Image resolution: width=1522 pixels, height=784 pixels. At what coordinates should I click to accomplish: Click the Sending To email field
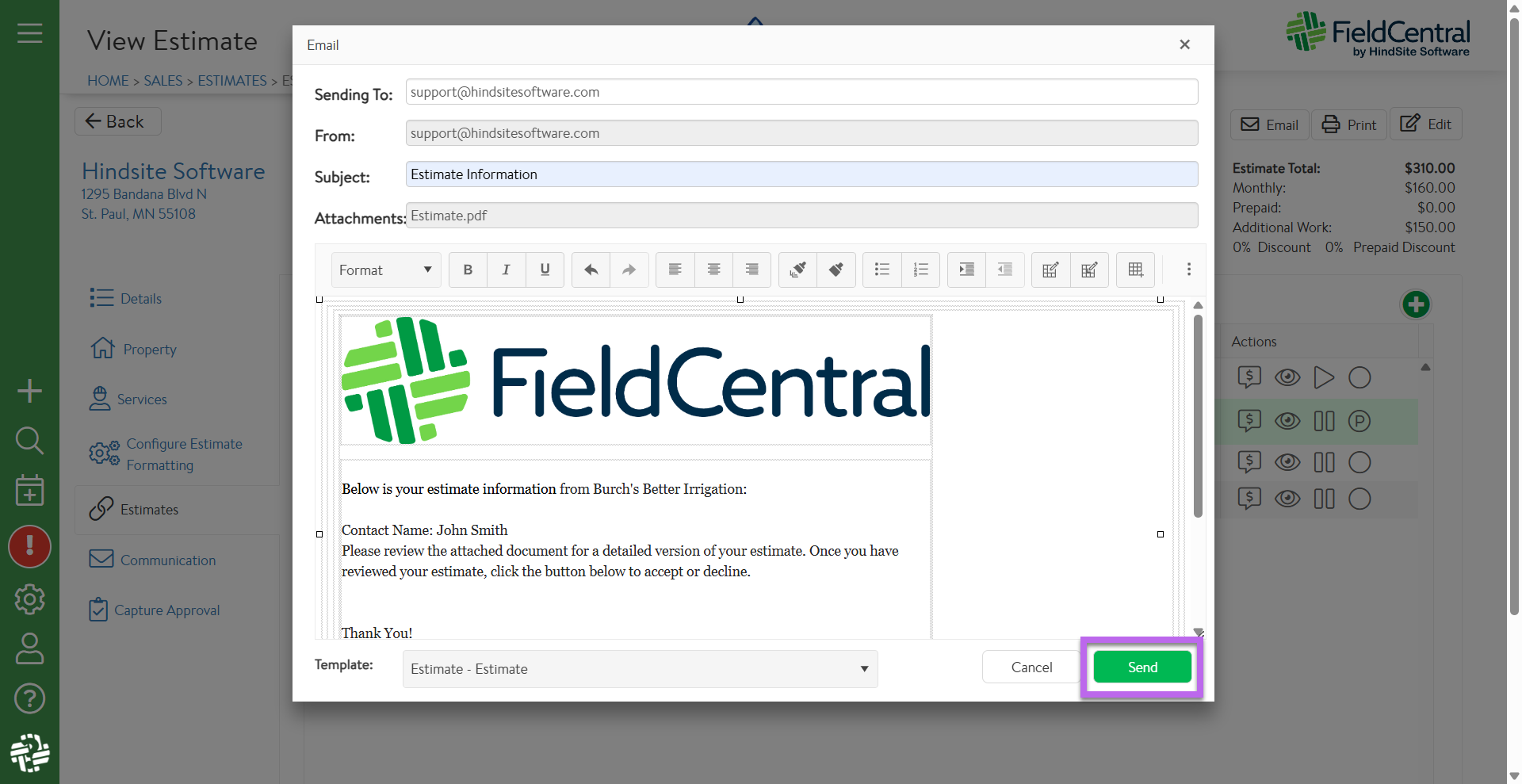[x=801, y=92]
